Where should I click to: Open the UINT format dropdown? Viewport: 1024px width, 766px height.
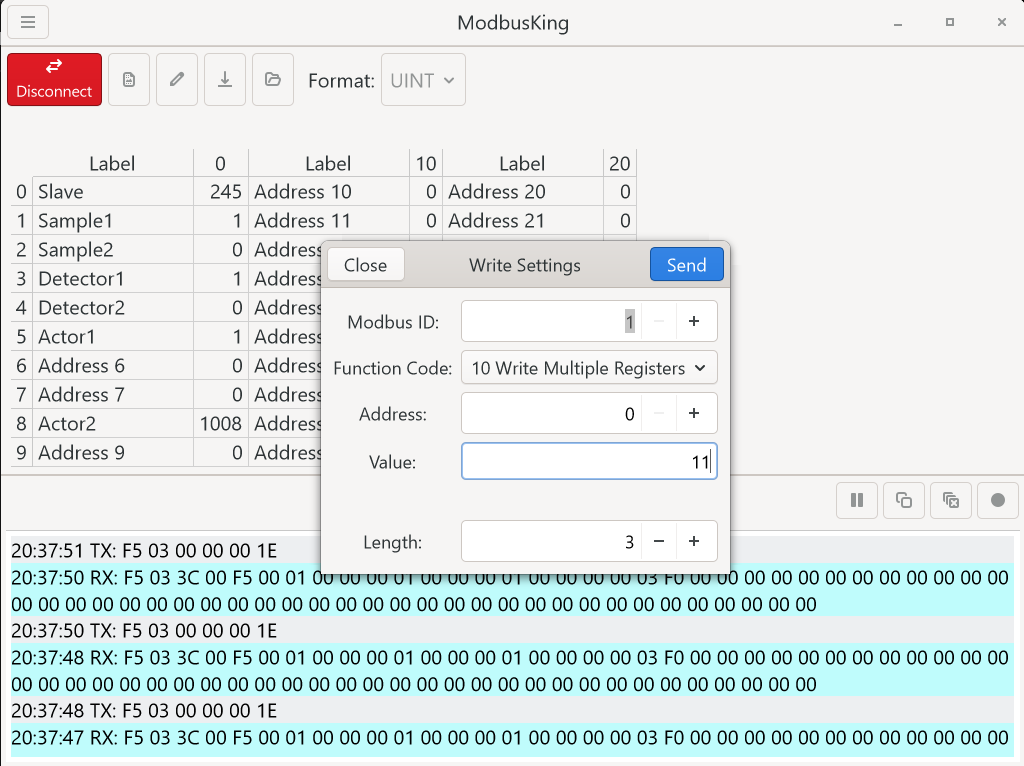423,80
